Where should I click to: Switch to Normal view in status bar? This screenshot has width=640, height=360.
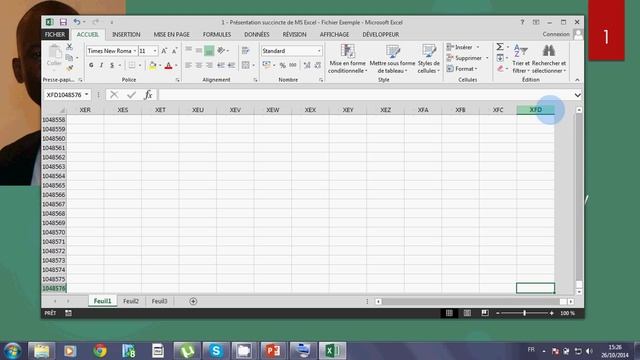click(x=449, y=313)
